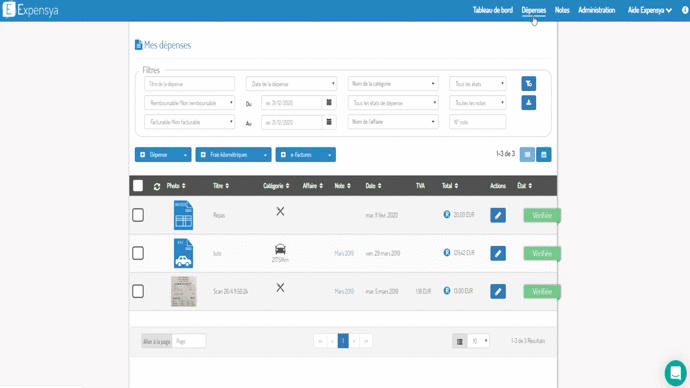
Task: Open the 'Tous les états' dropdown
Action: (477, 84)
